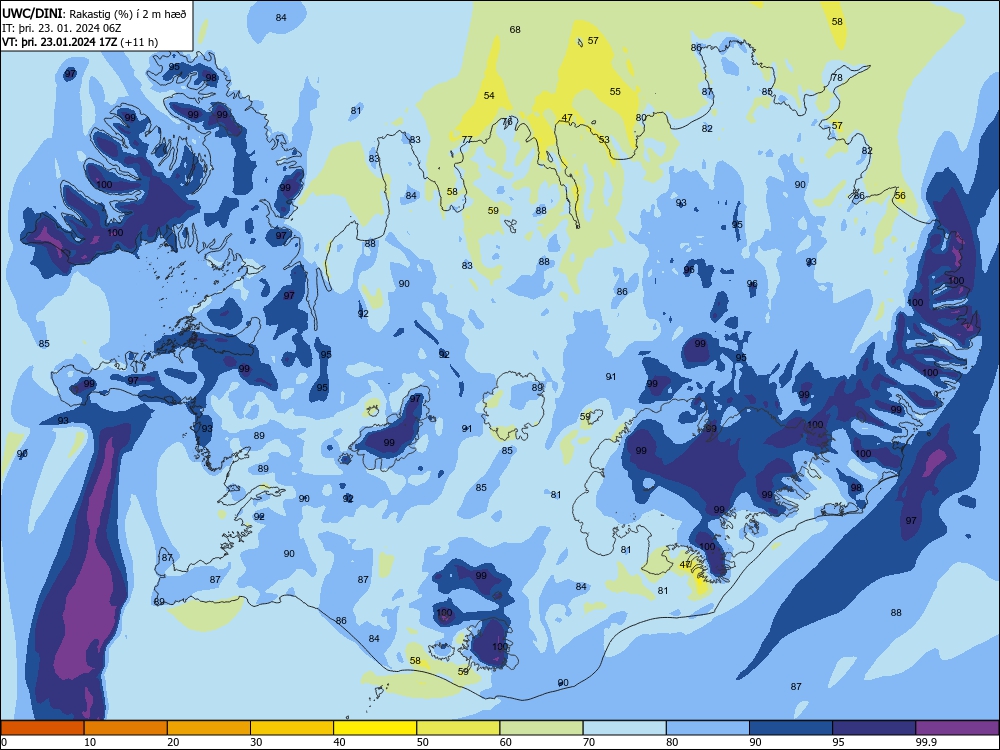Select the 'Rakastig (%) í 2 m hæð' label
Screen dimensions: 1000x750
click(128, 14)
